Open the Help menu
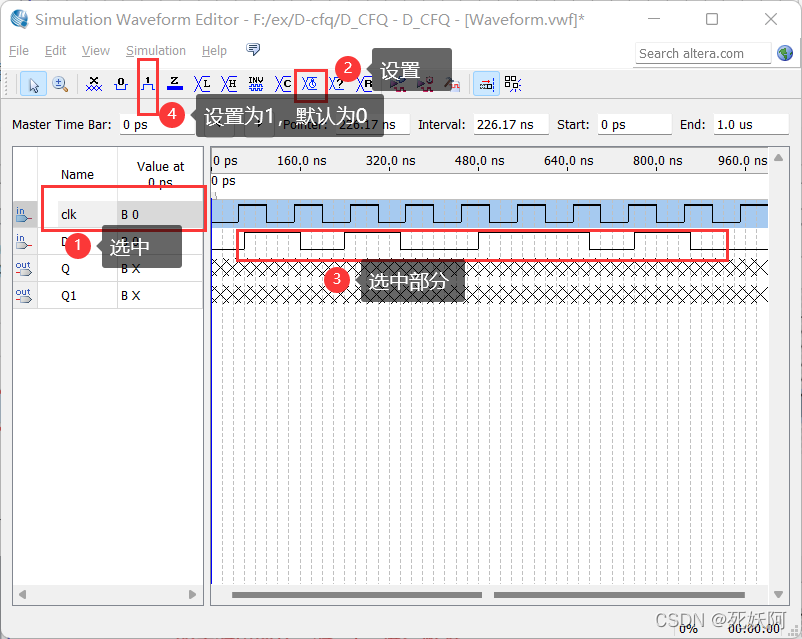The width and height of the screenshot is (802, 639). click(214, 51)
